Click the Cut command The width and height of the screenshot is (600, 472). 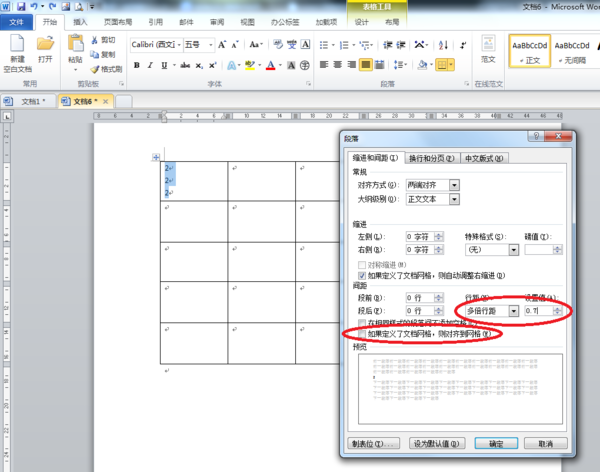pos(104,40)
